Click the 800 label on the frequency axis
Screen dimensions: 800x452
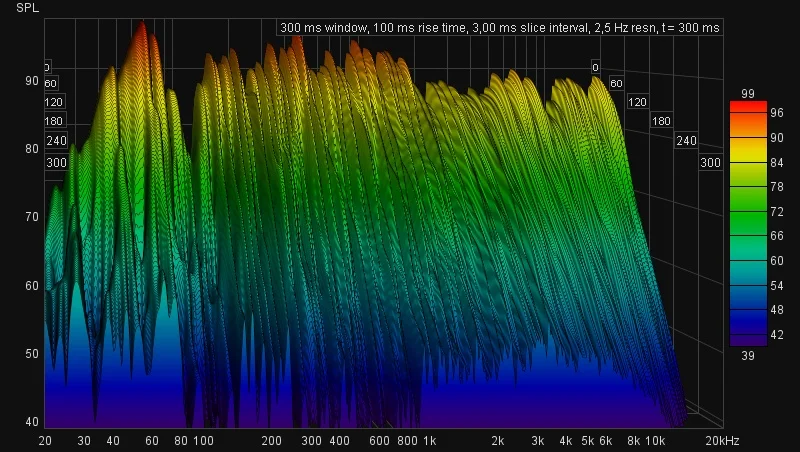coord(407,441)
